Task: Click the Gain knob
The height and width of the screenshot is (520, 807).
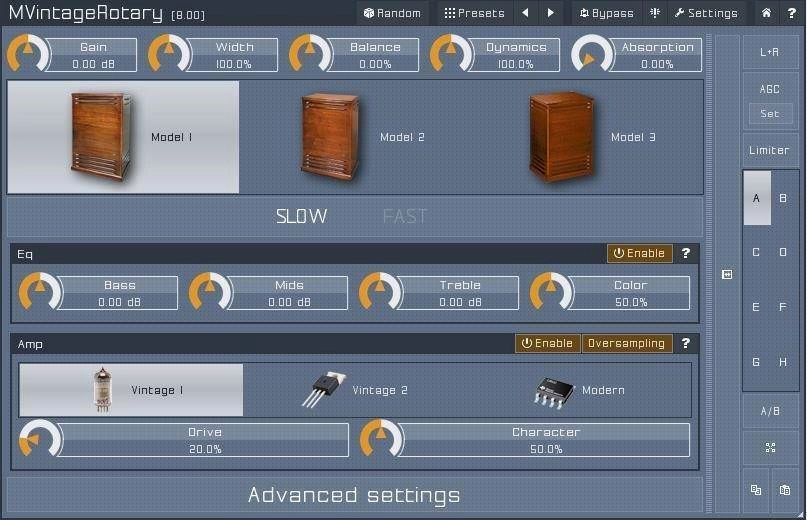Action: point(28,54)
